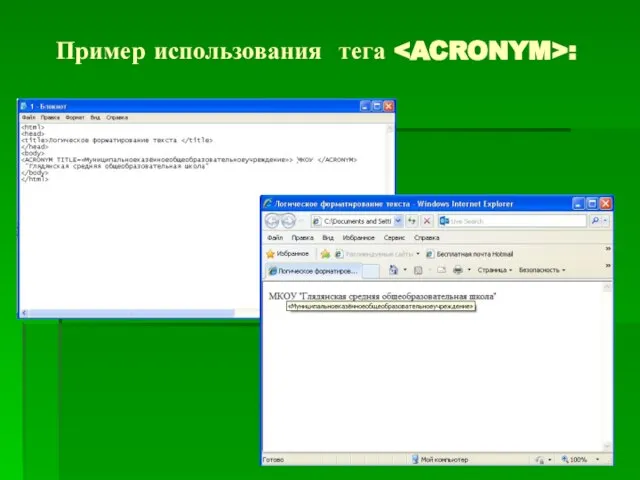Click in the Live Search input field
The width and height of the screenshot is (640, 480).
coord(518,221)
